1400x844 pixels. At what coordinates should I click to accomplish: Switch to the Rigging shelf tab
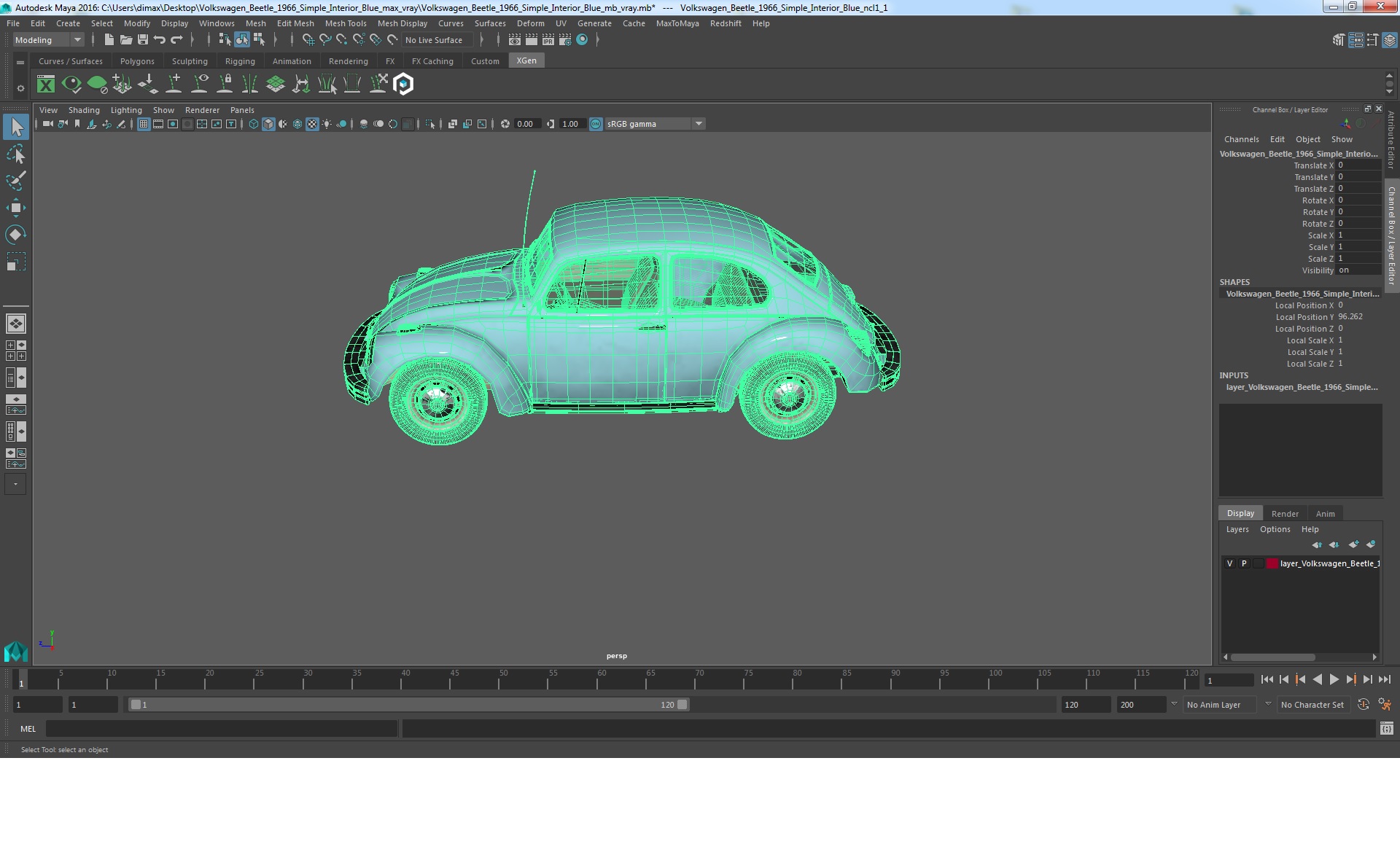[x=240, y=61]
